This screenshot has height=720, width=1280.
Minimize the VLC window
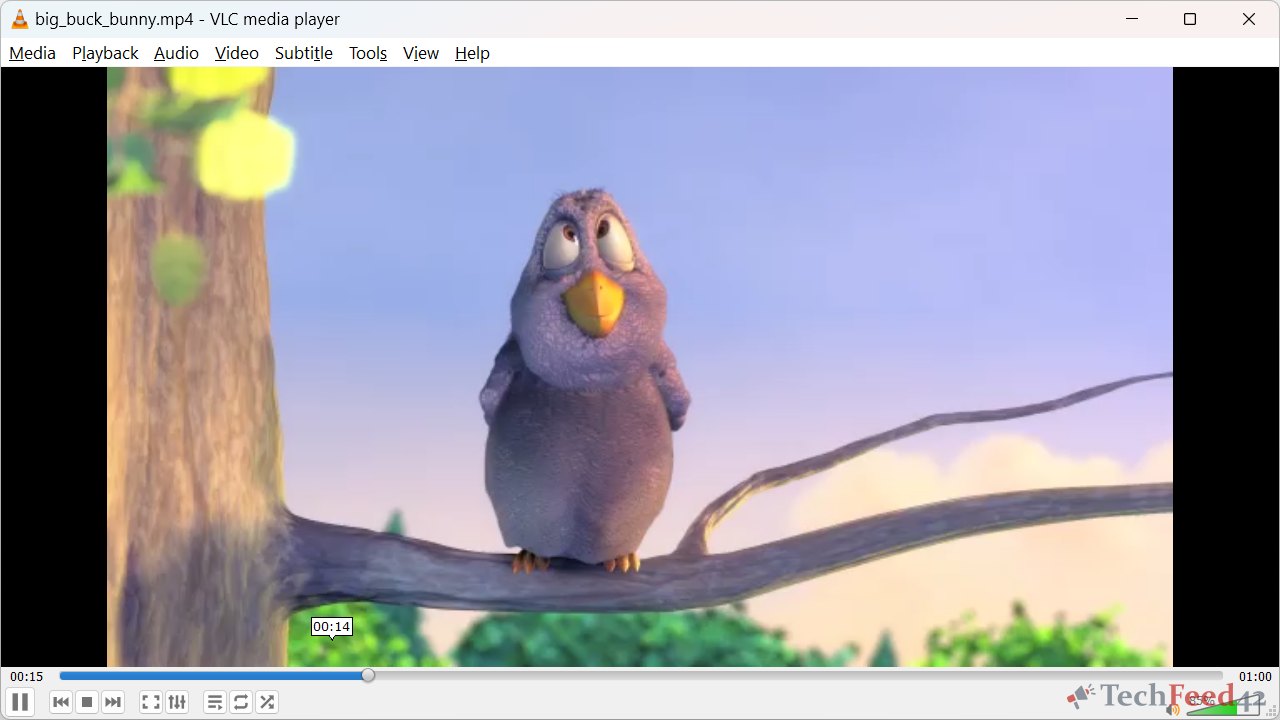coord(1132,19)
